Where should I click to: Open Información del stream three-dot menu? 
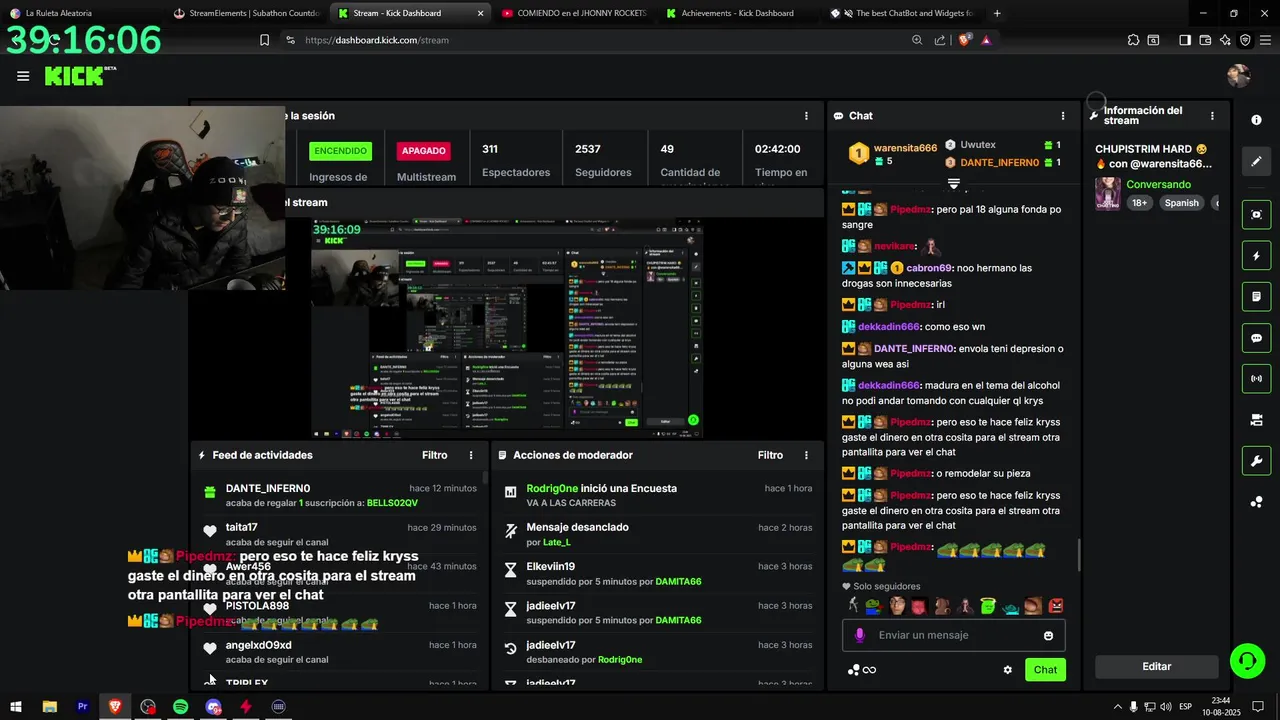[x=1213, y=116]
